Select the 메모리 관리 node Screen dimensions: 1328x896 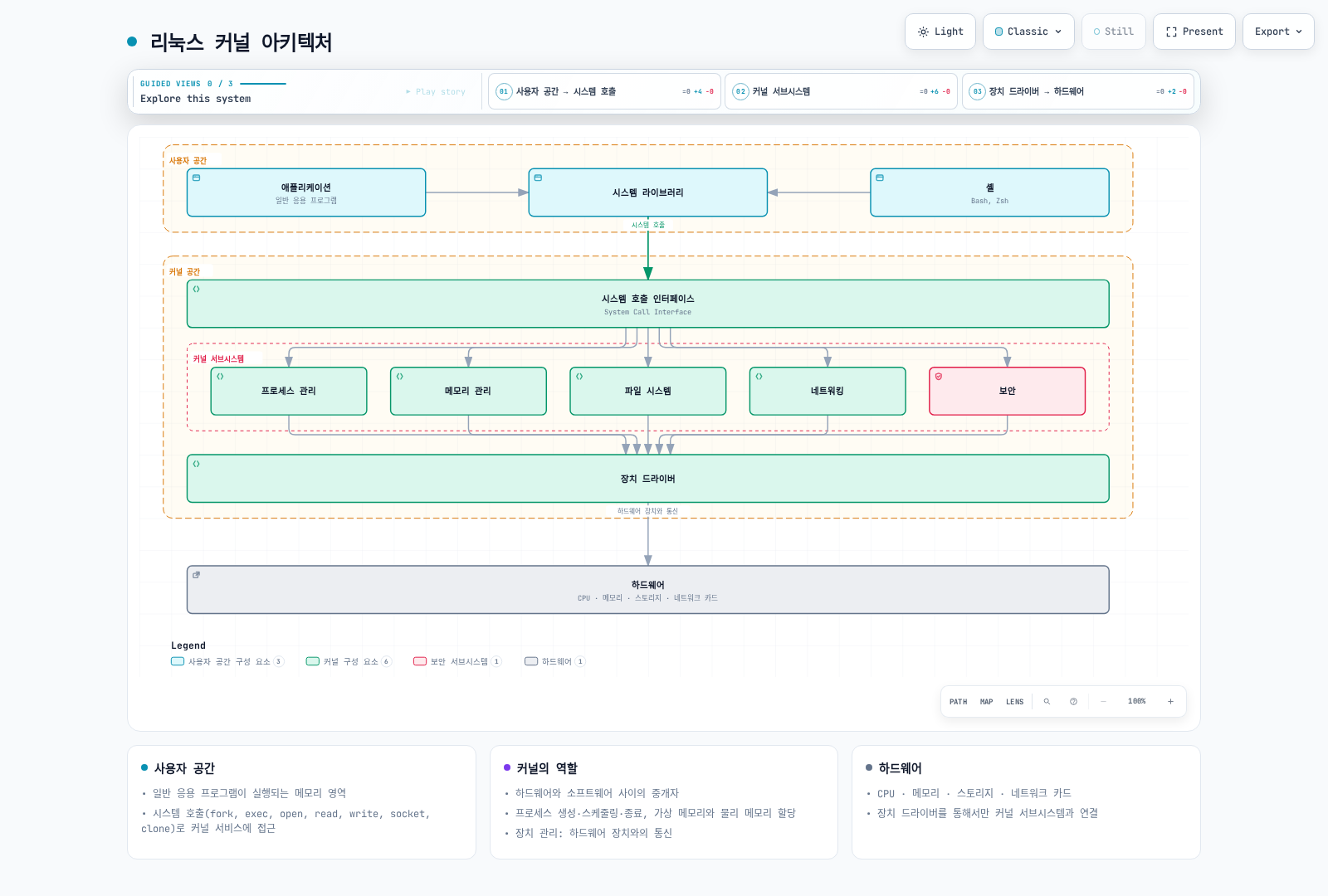pyautogui.click(x=468, y=391)
